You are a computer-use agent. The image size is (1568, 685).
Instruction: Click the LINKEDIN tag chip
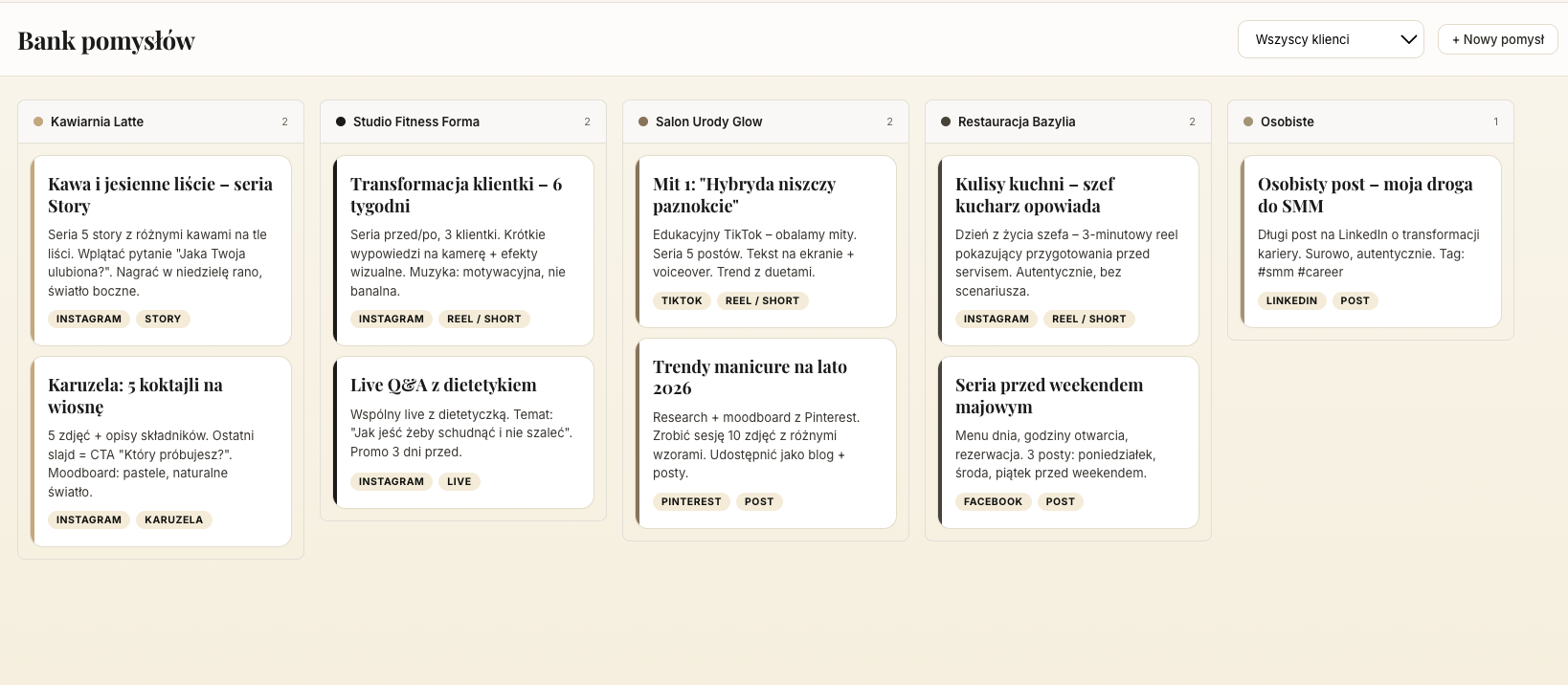[1291, 300]
